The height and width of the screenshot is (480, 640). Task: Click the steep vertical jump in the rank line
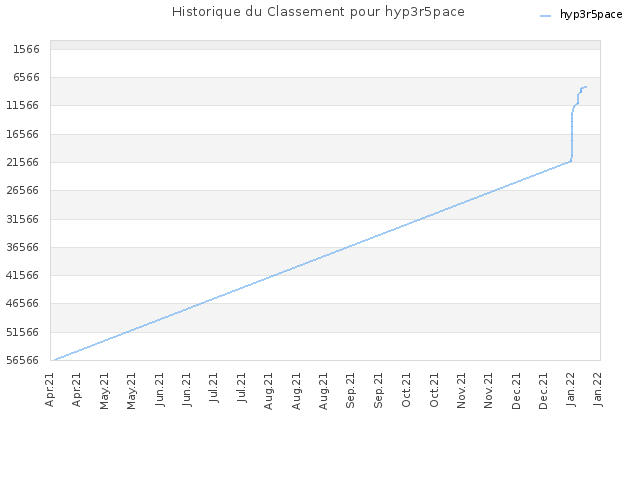572,137
